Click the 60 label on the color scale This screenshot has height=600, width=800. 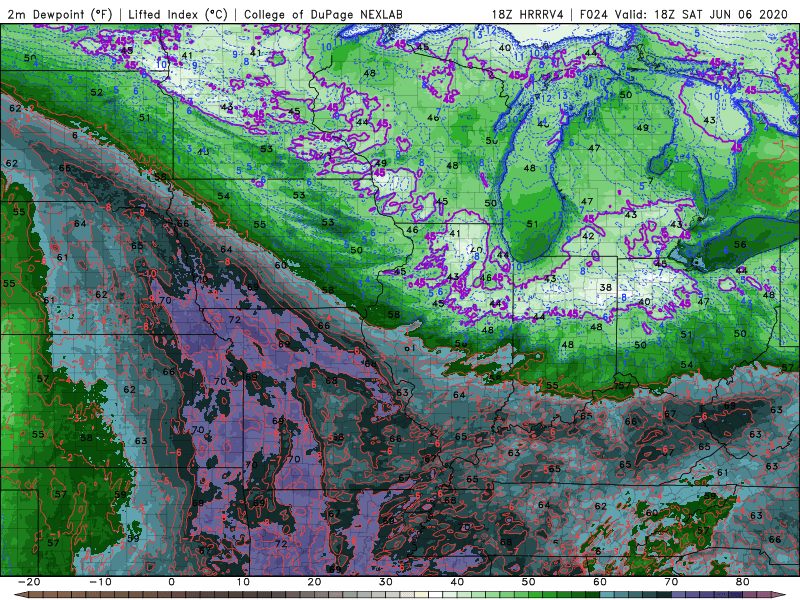[600, 582]
